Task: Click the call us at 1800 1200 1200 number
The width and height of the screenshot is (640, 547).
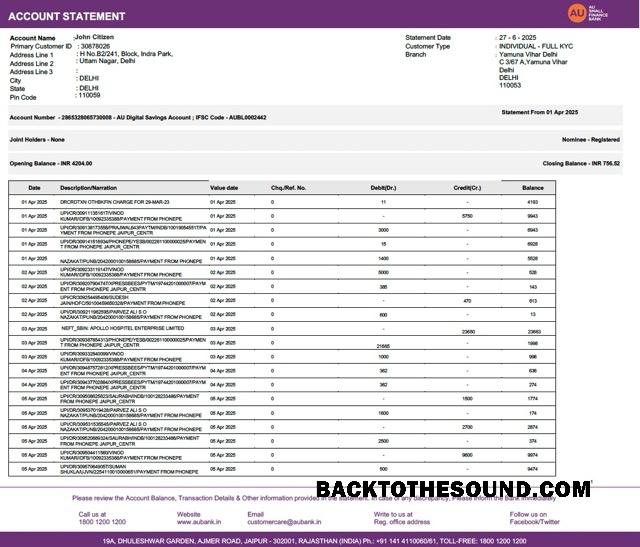Action: [x=102, y=522]
